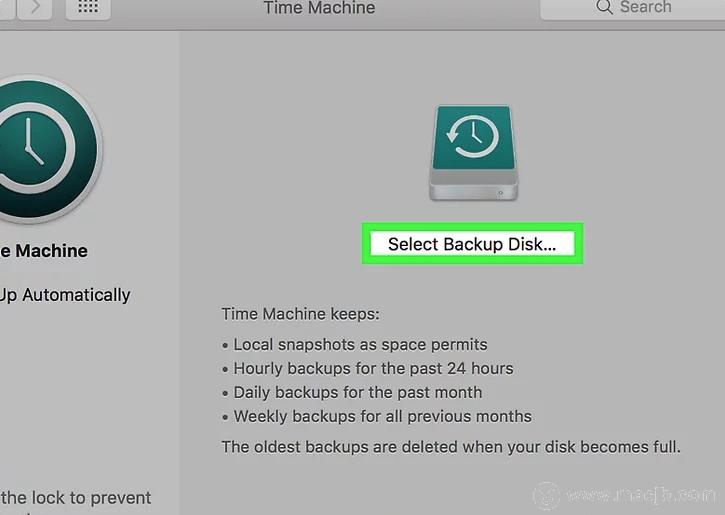The width and height of the screenshot is (725, 515).
Task: Click the Time Machine window title
Action: [x=319, y=8]
